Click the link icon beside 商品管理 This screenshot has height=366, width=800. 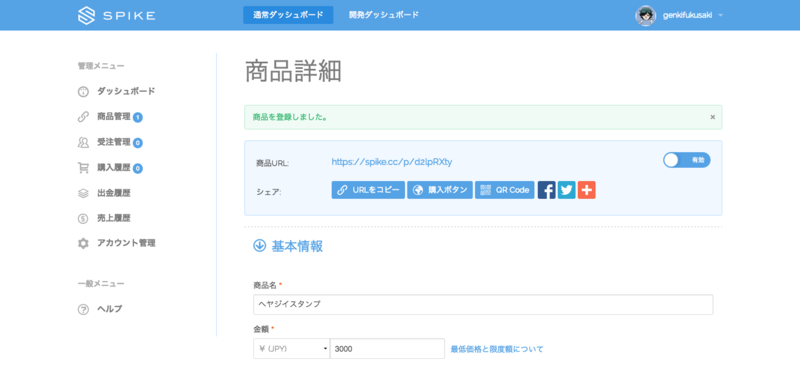[x=83, y=117]
